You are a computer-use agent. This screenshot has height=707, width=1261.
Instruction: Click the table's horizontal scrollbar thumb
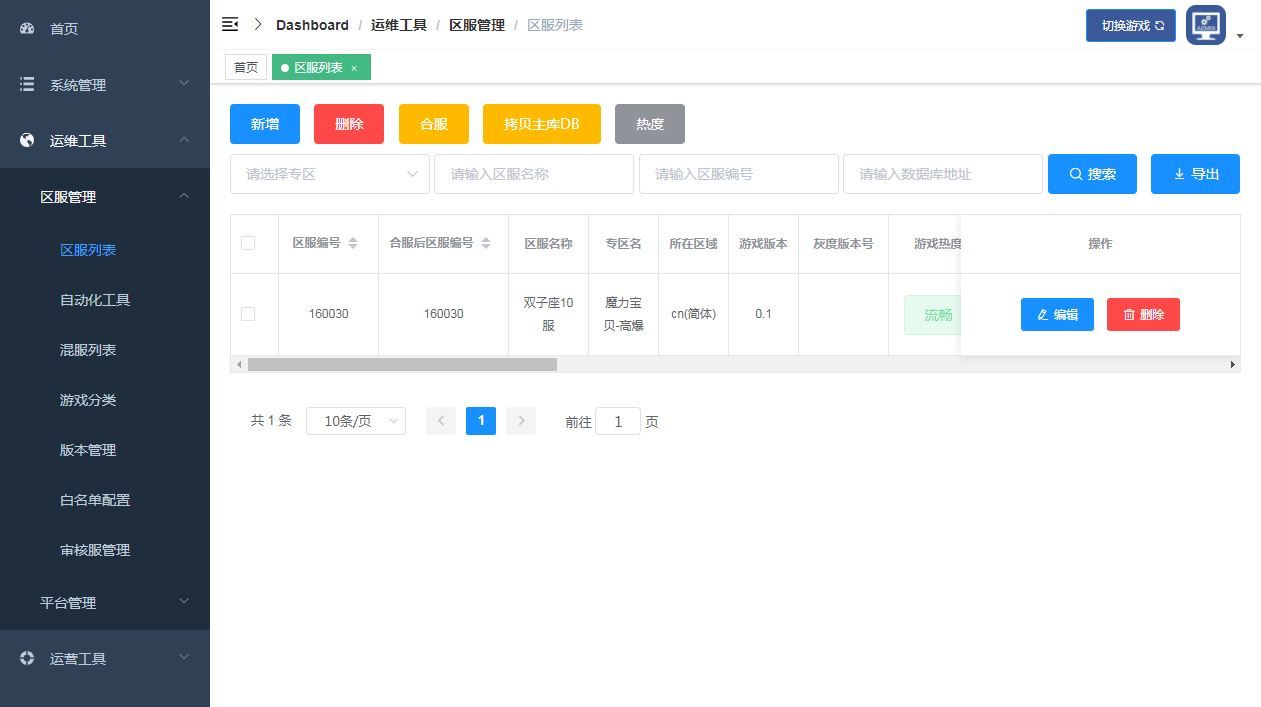point(402,365)
